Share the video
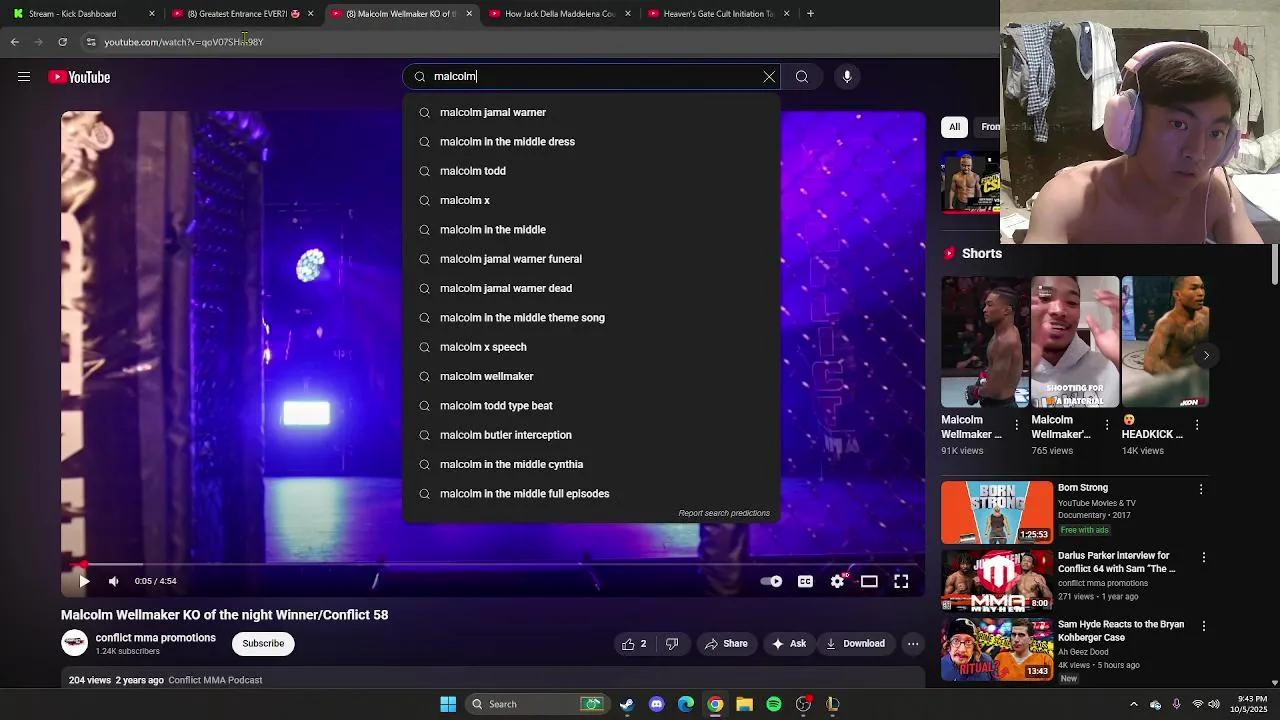The width and height of the screenshot is (1280, 720). 726,644
